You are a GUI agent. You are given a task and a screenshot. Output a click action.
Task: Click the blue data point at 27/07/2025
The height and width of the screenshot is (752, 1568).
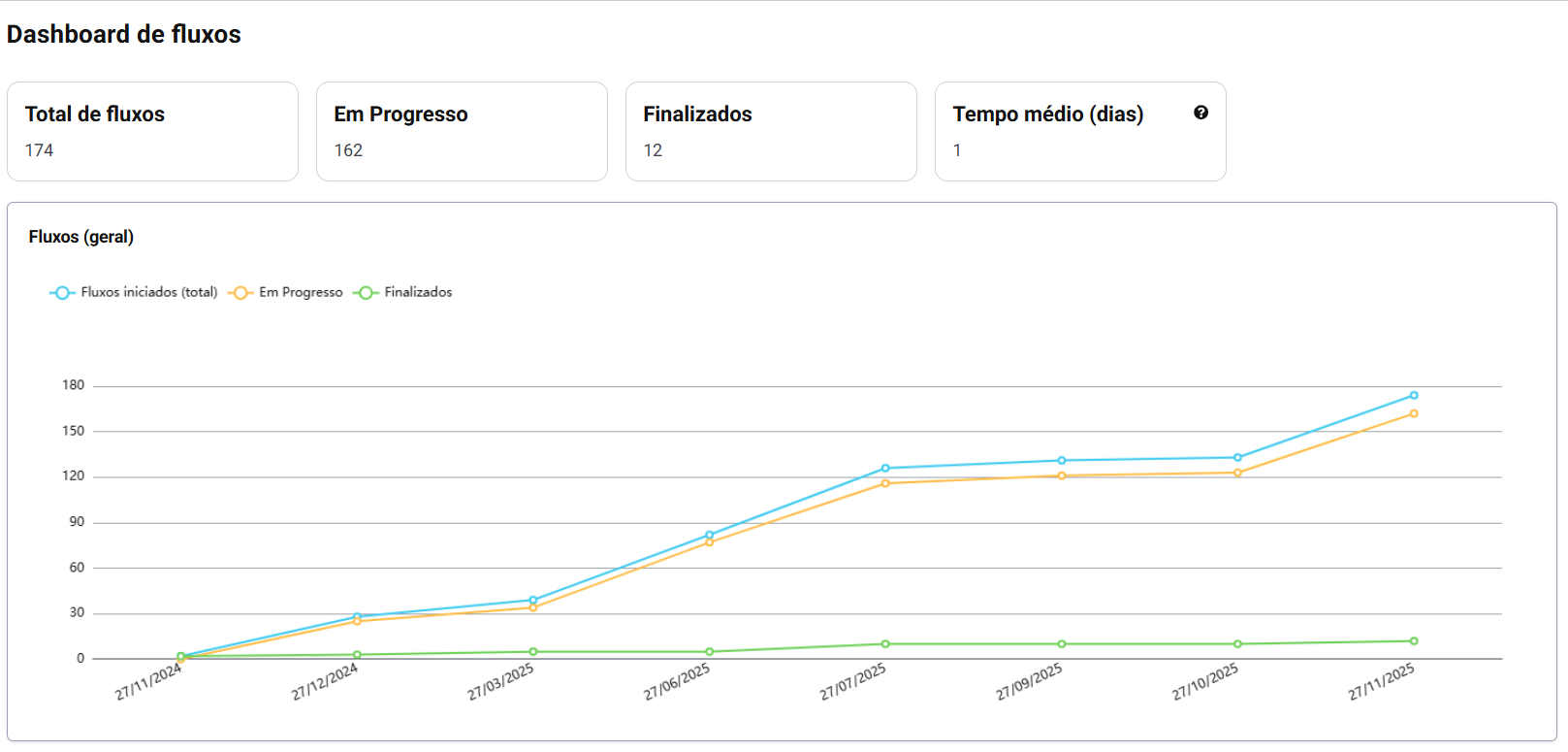point(885,469)
